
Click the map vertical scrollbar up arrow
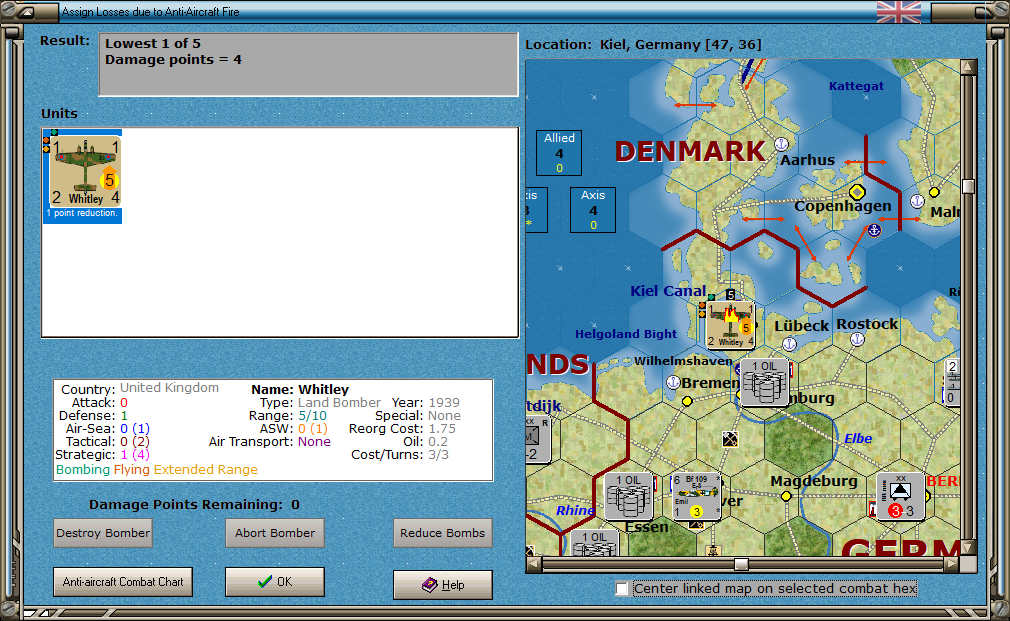tap(968, 67)
